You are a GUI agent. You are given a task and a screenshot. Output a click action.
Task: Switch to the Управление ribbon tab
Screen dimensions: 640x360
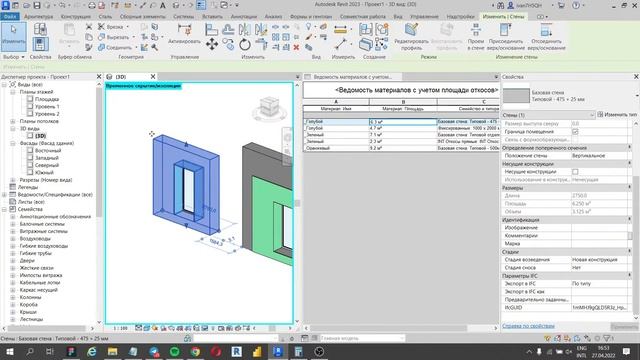click(x=424, y=16)
